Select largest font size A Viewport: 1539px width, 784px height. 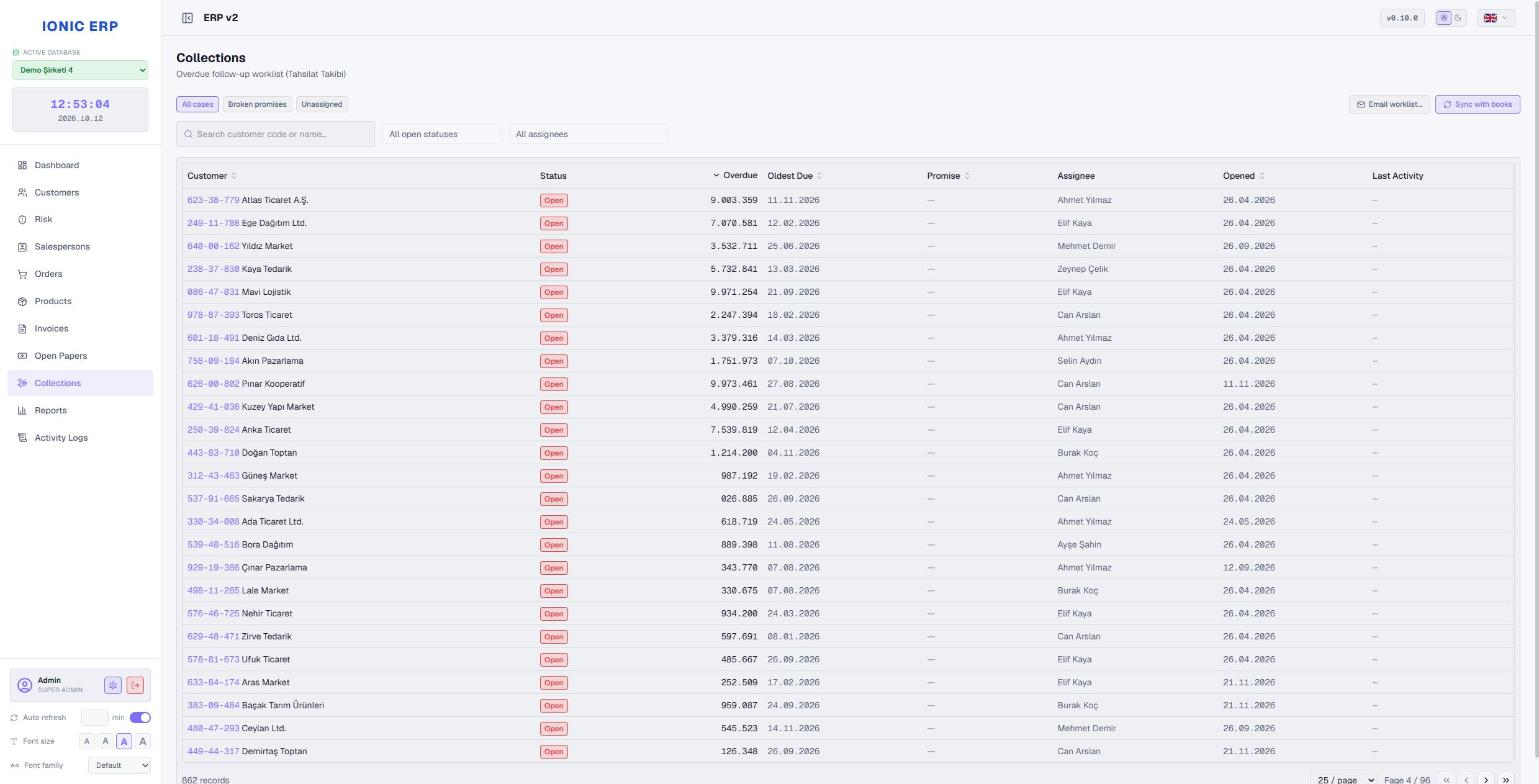143,741
